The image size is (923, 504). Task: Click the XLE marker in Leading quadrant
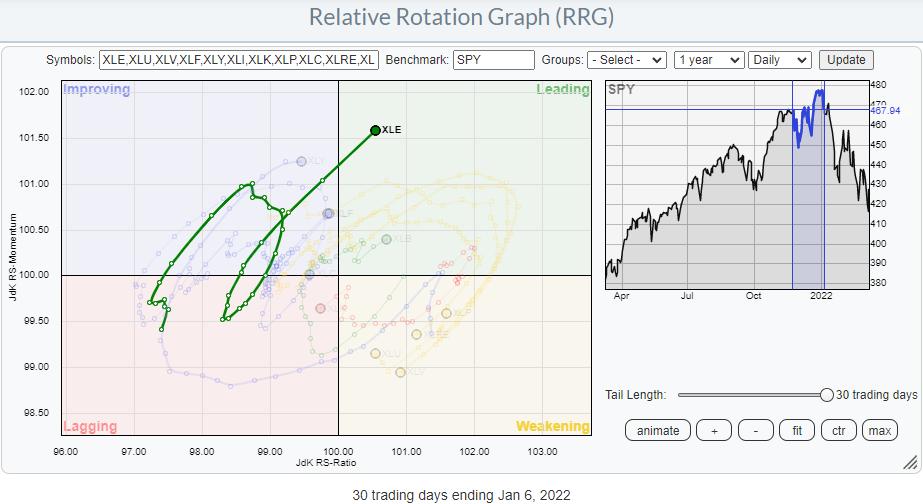[375, 130]
